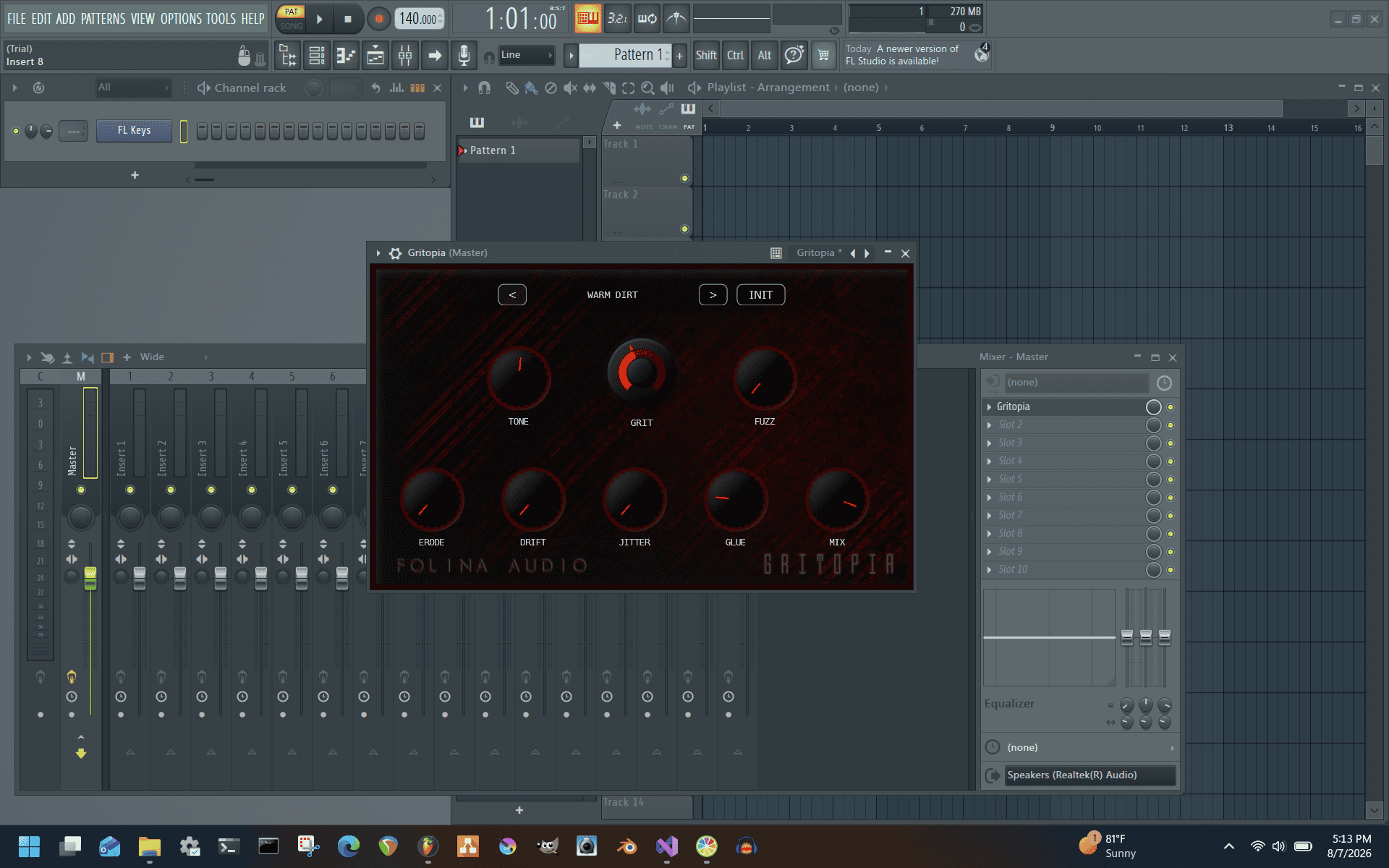Go to next Gritopia preset with >
Viewport: 1389px width, 868px height.
click(x=713, y=295)
